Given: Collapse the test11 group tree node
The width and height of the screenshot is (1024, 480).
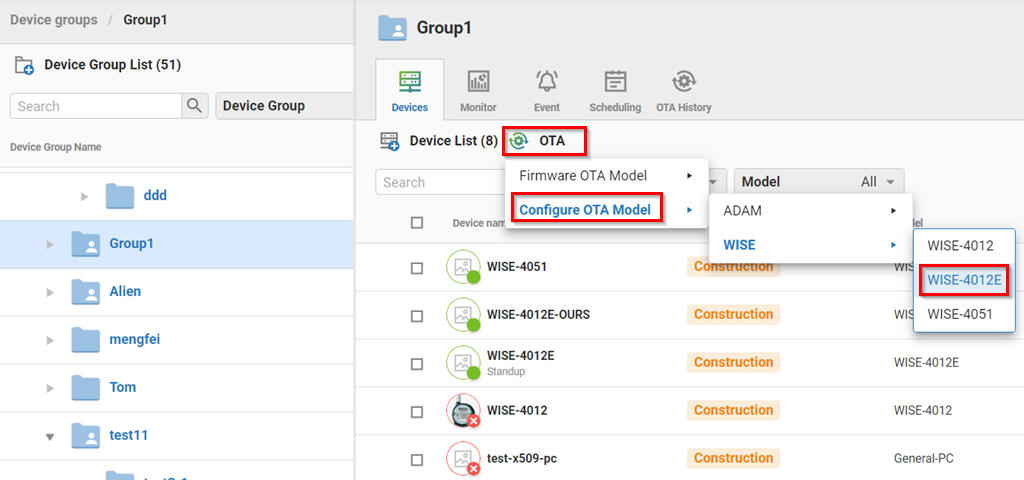Looking at the screenshot, I should [x=50, y=436].
